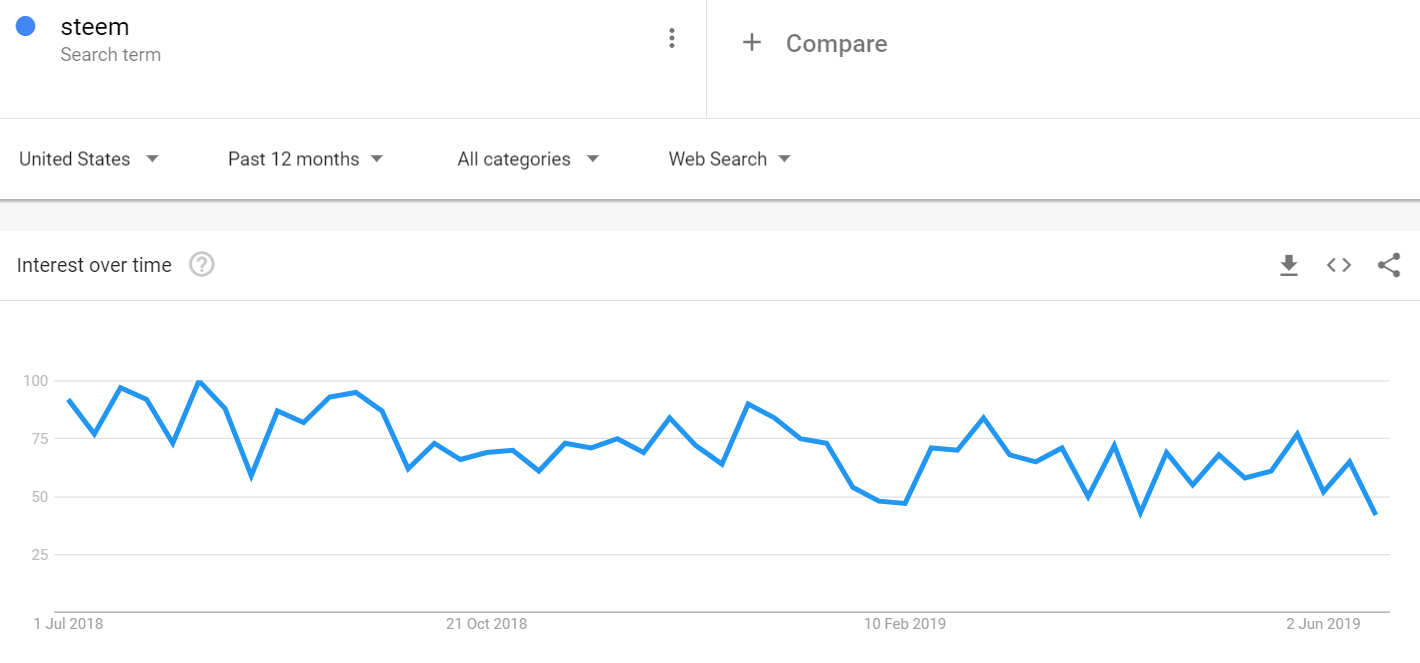Open the Past 12 months time range dropdown

pyautogui.click(x=306, y=159)
